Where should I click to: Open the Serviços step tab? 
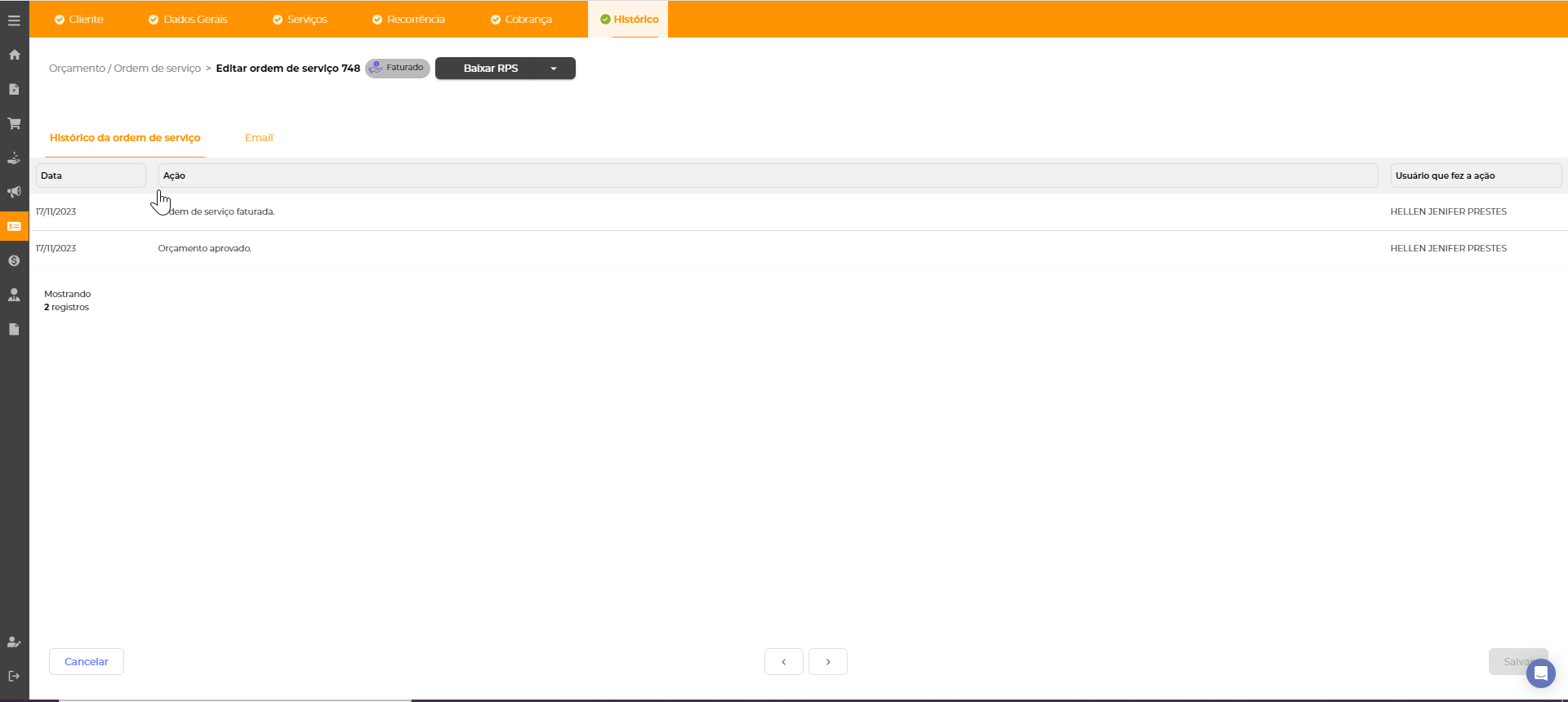click(300, 20)
